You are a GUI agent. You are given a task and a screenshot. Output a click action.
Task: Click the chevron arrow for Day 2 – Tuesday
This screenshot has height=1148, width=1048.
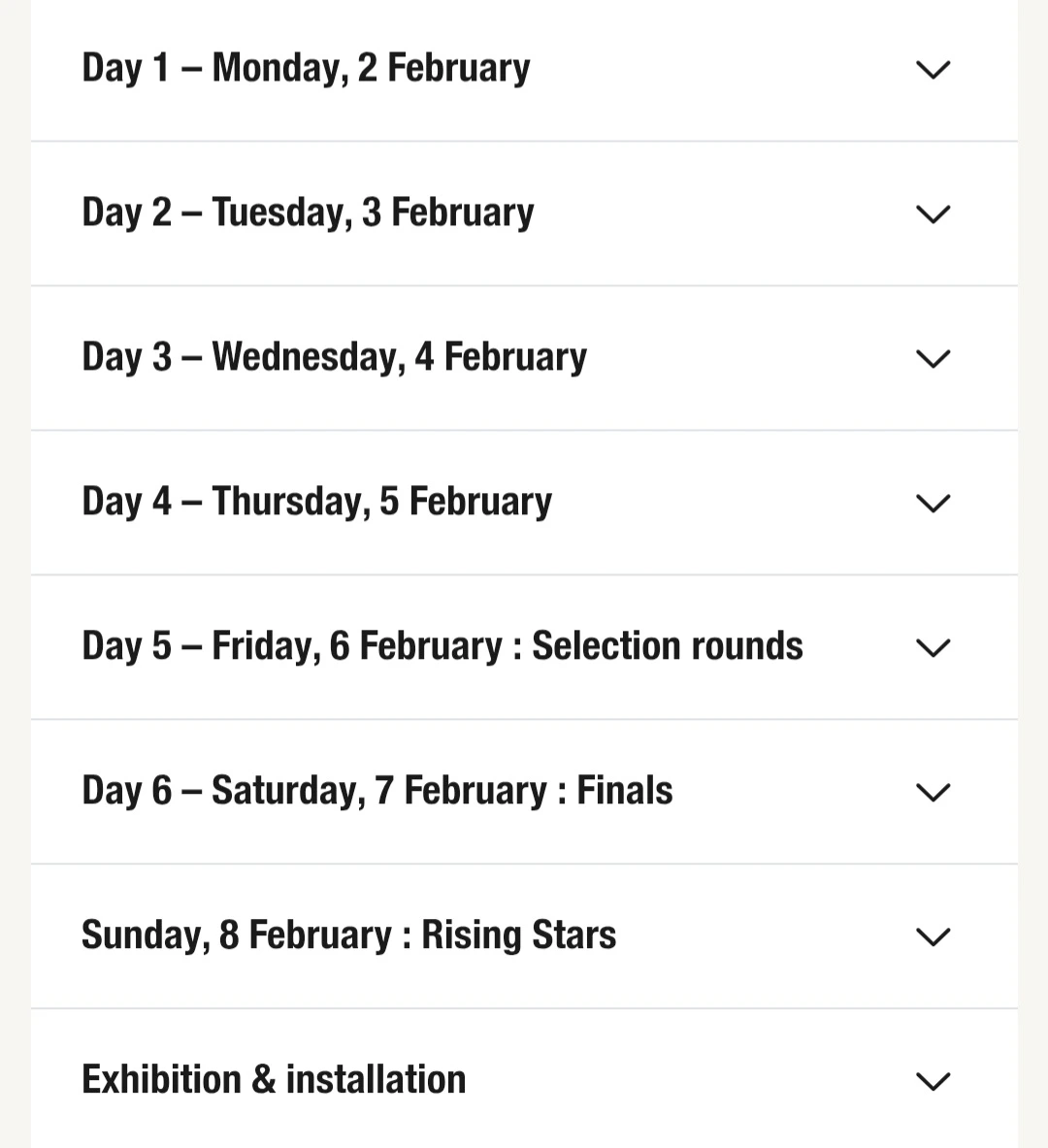coord(933,214)
